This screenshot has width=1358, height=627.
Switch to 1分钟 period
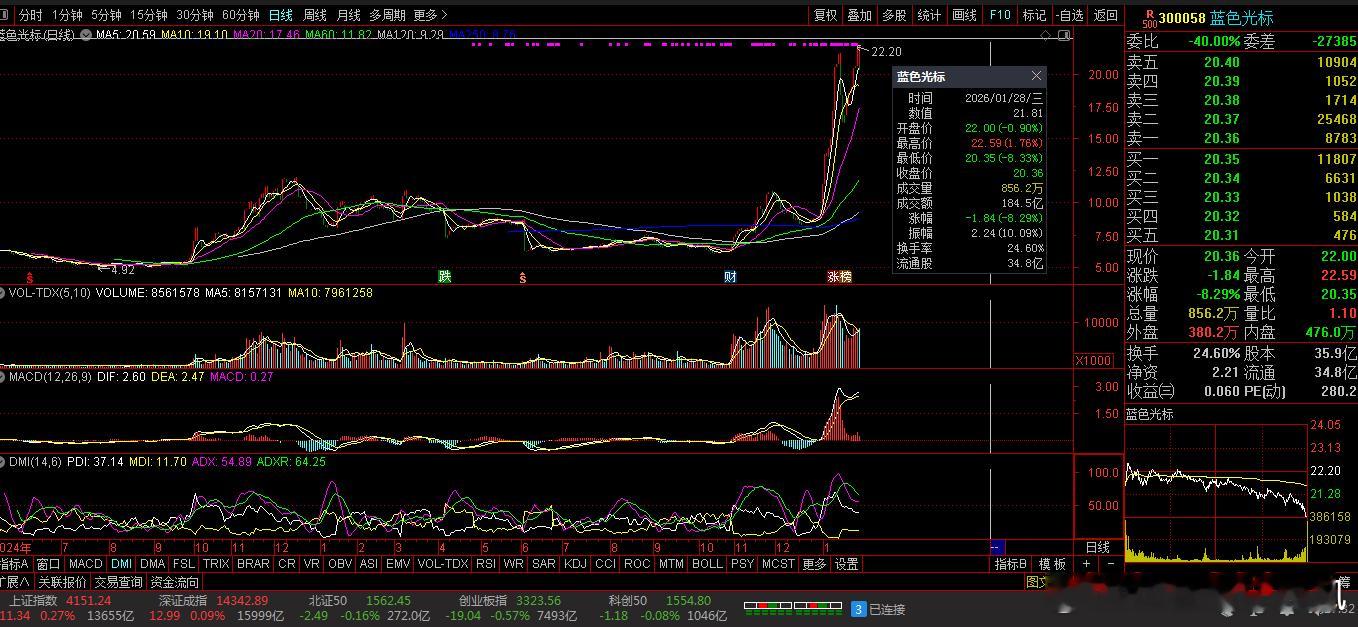[x=67, y=15]
